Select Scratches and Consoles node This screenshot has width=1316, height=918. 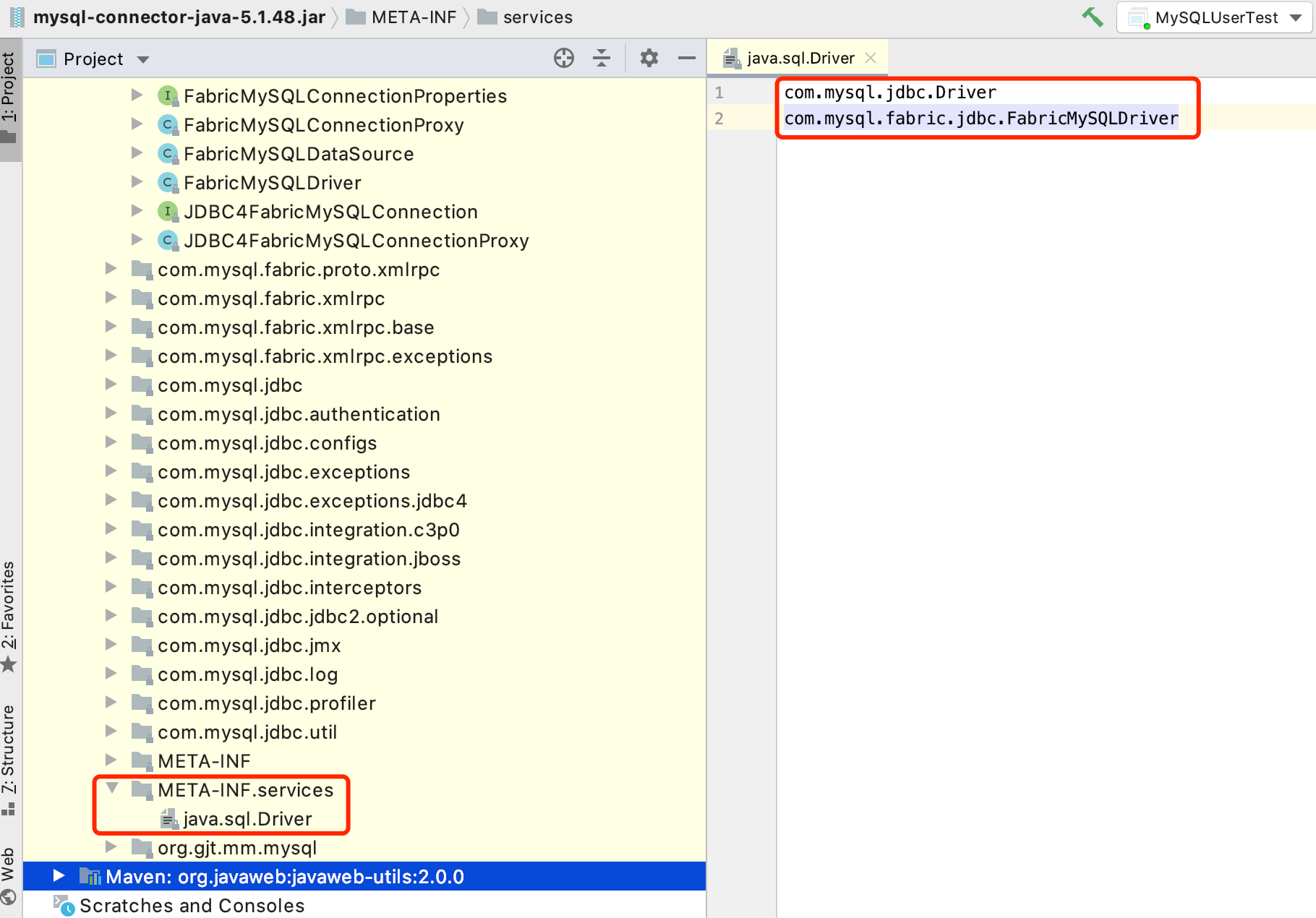click(192, 906)
